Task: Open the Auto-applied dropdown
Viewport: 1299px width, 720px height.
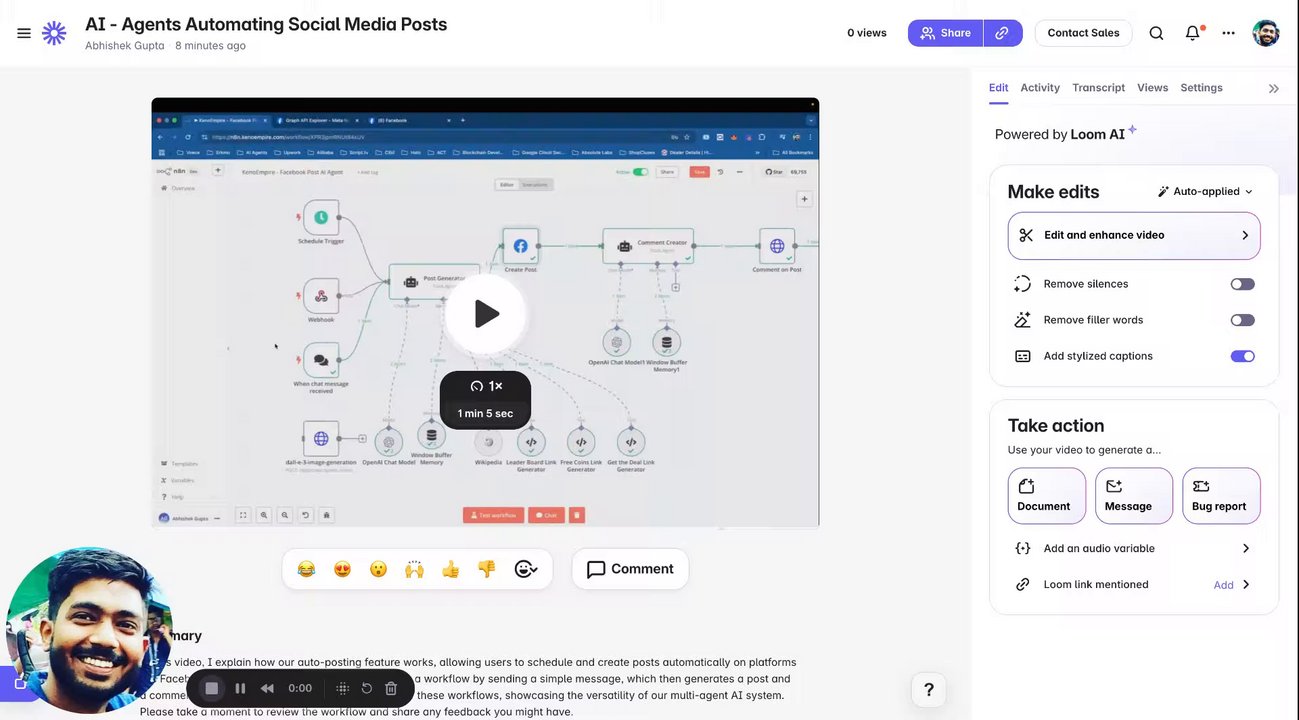Action: coord(1205,191)
